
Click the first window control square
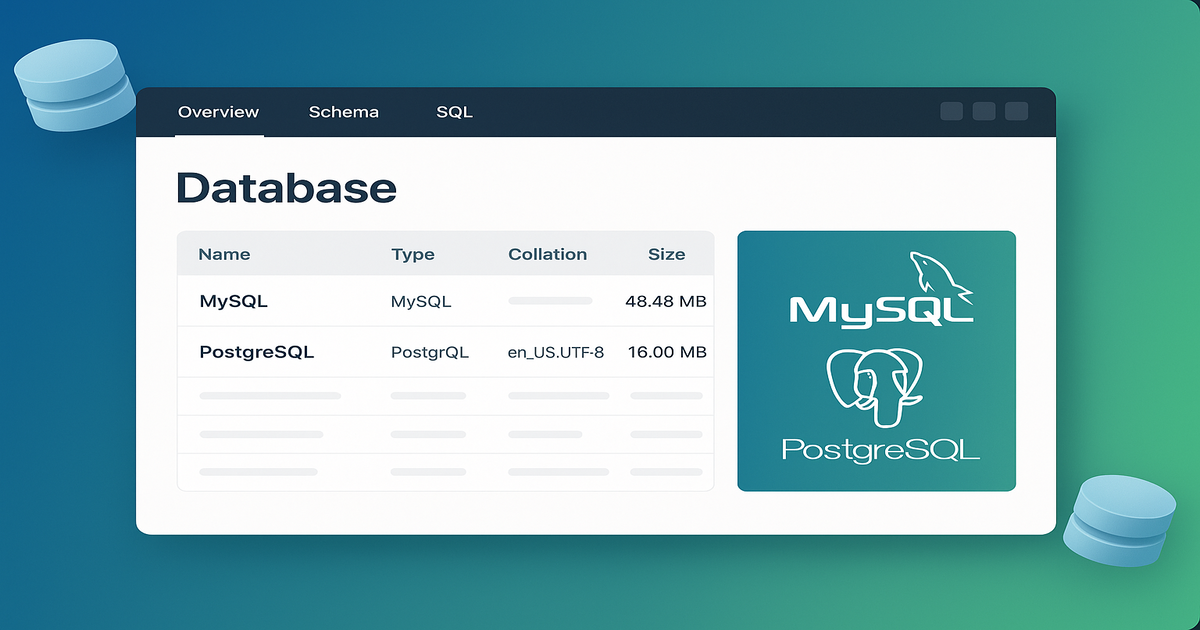click(x=950, y=111)
